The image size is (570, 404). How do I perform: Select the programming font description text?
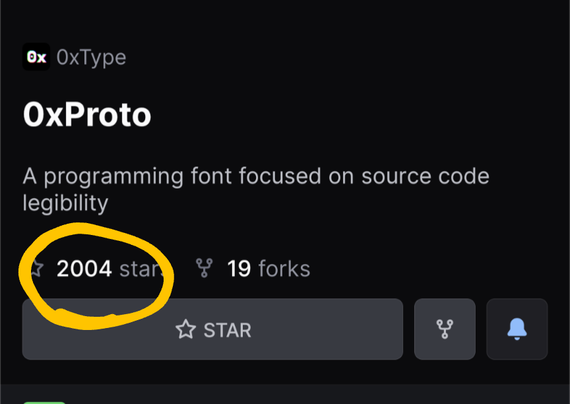click(256, 190)
